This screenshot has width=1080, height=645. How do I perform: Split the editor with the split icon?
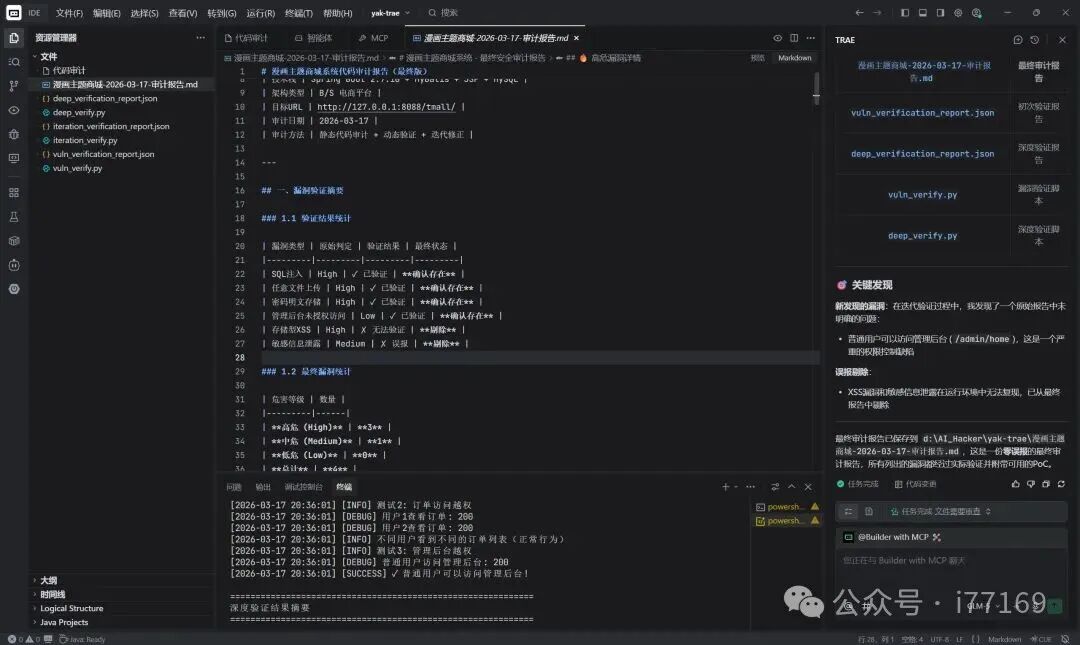794,38
